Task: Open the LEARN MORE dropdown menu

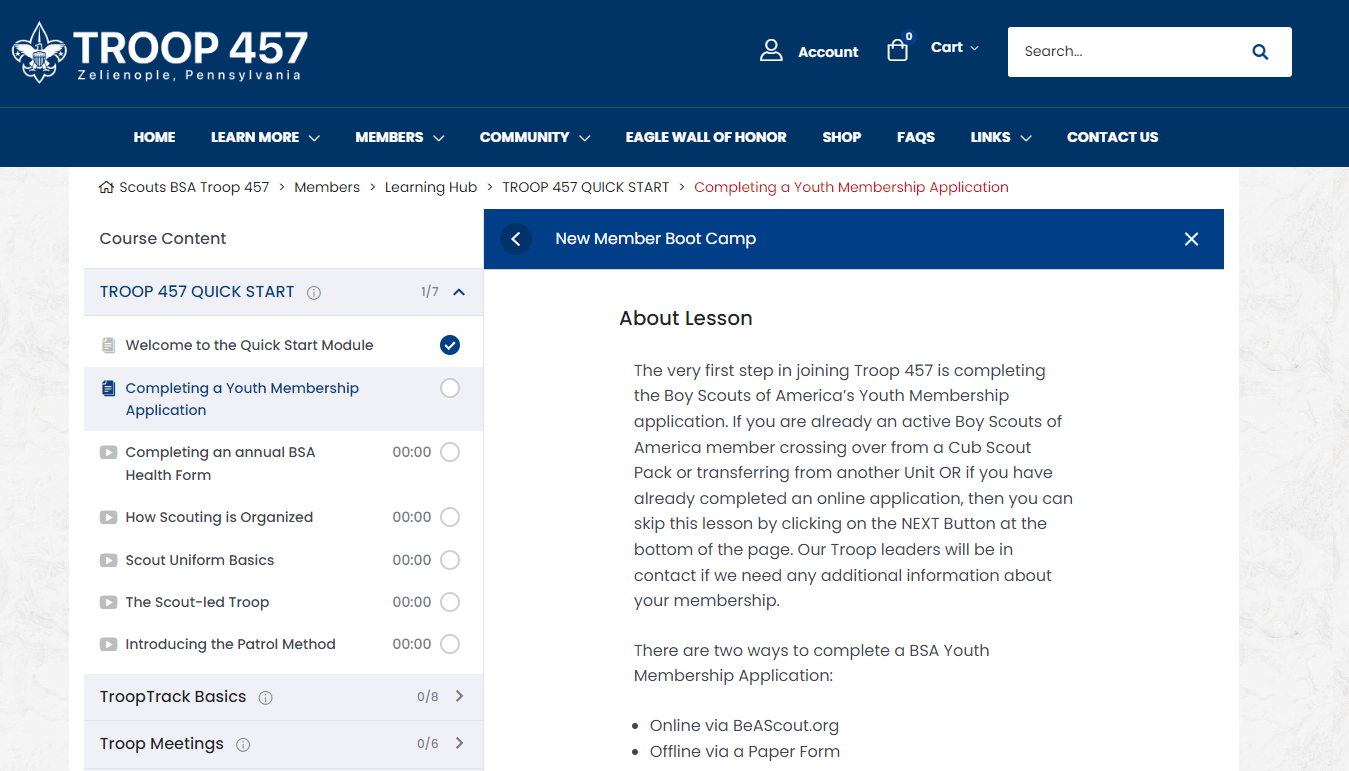Action: 265,137
